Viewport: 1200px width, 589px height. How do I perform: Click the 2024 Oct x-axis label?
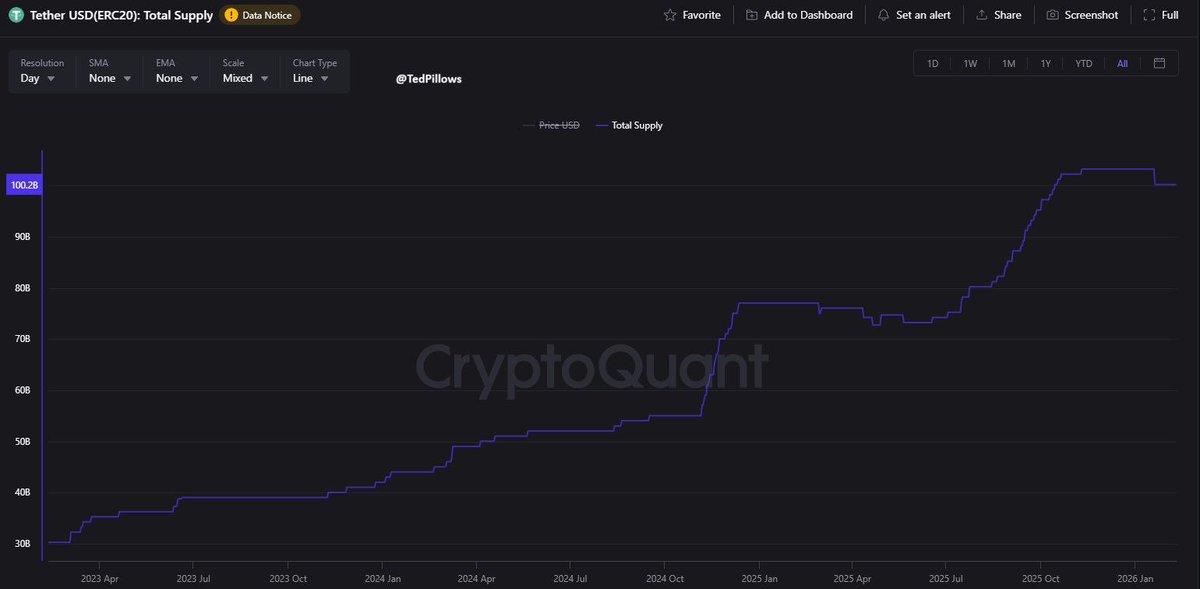(x=665, y=578)
